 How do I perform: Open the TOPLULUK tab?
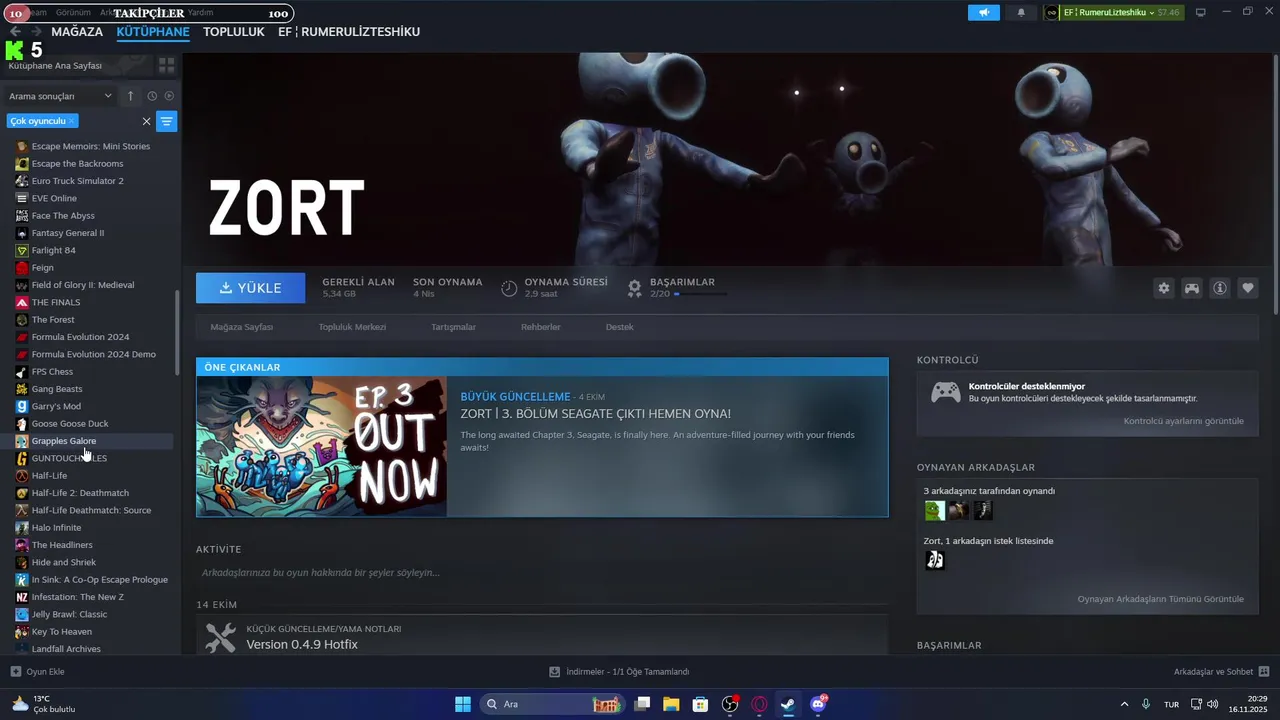click(x=234, y=32)
